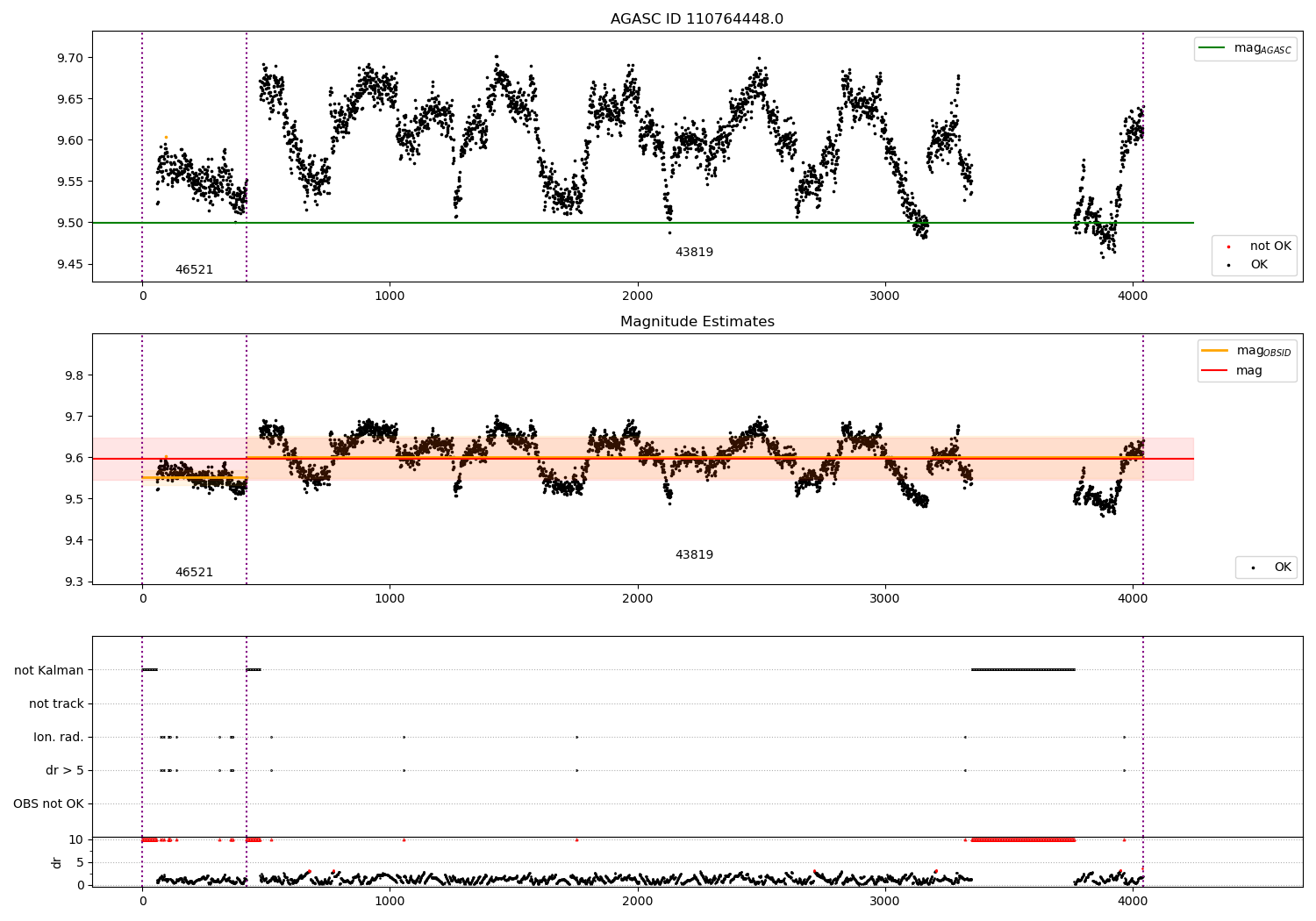The image size is (1316, 921).
Task: Click the green mag AGASC legend line
Action: click(1212, 48)
